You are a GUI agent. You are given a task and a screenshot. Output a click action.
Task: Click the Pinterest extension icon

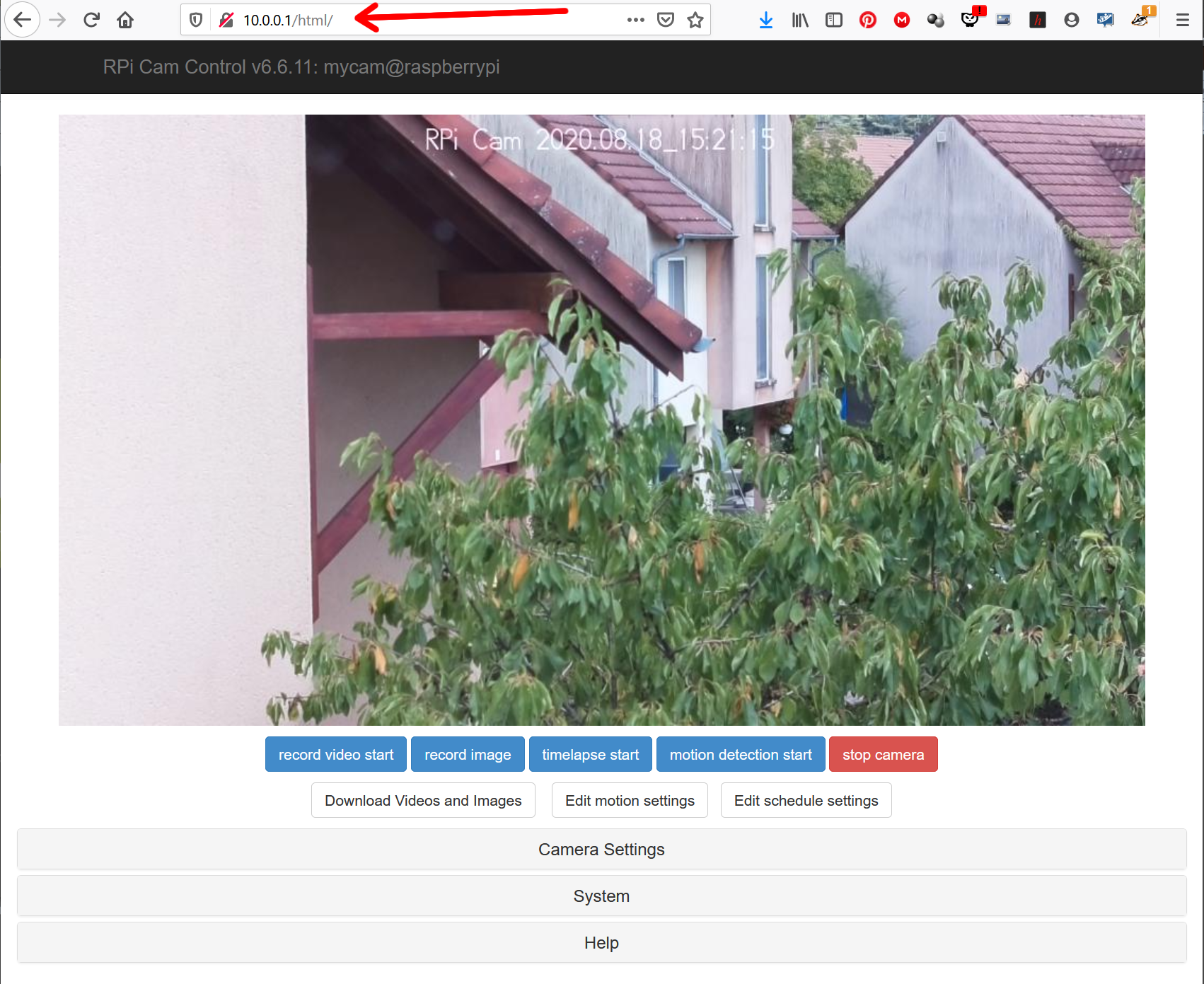tap(868, 20)
